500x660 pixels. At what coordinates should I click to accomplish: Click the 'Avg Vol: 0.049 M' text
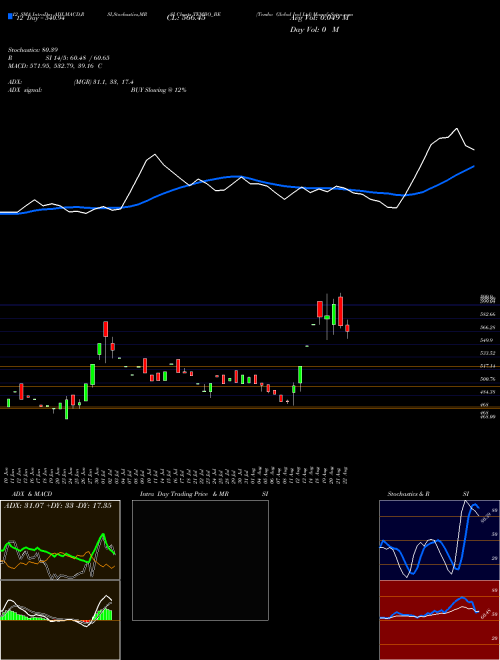click(x=319, y=18)
